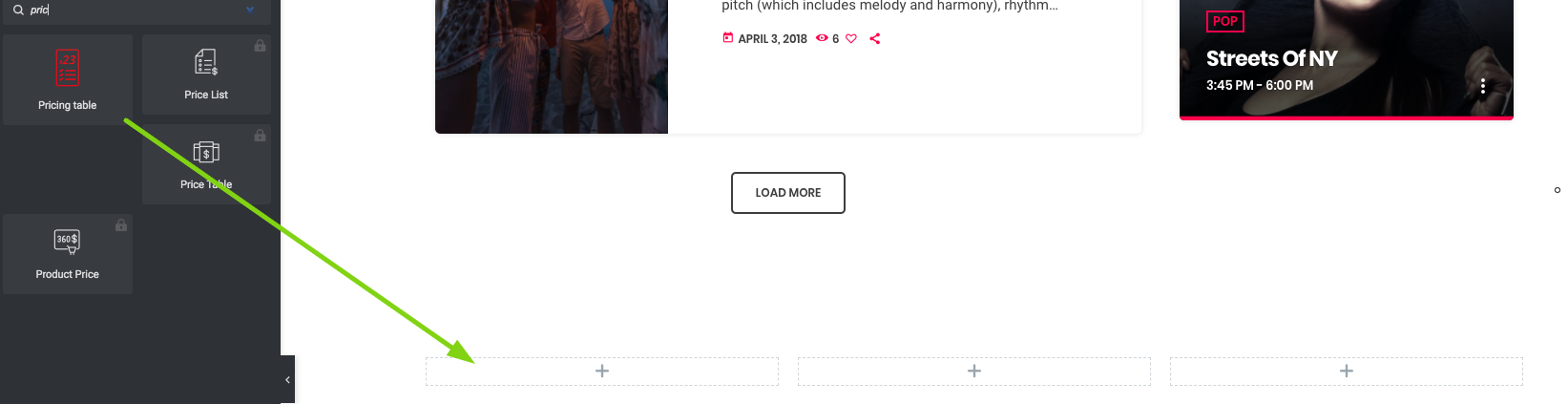The width and height of the screenshot is (1568, 404).
Task: Click the LOAD MORE button
Action: point(788,193)
